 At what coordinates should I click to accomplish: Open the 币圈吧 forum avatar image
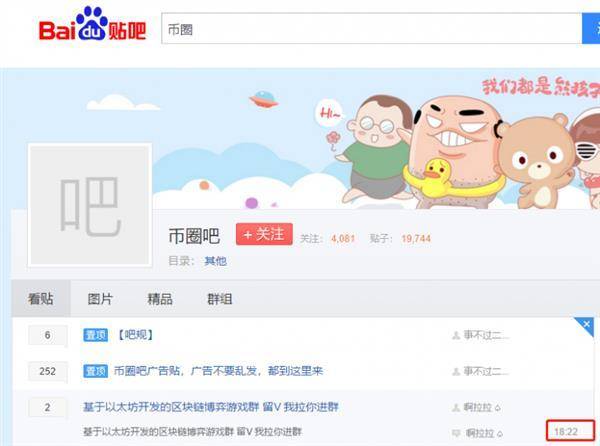(x=90, y=205)
